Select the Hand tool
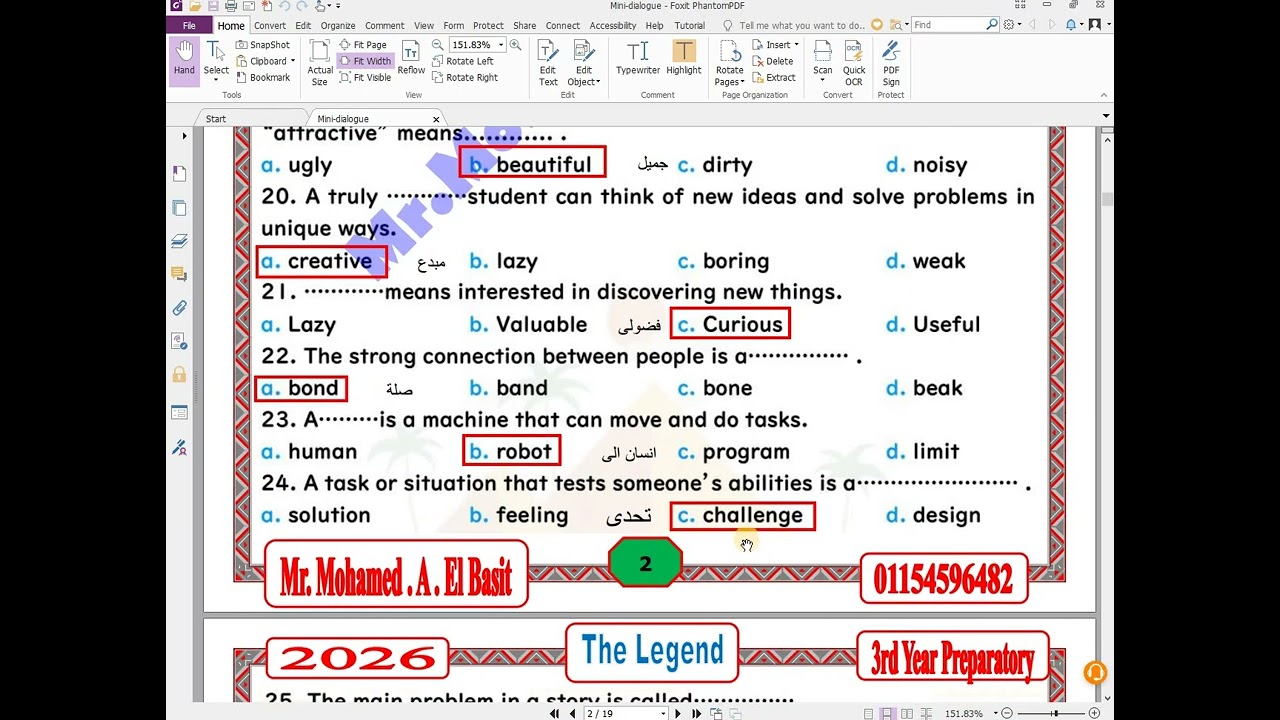This screenshot has height=720, width=1280. tap(184, 61)
